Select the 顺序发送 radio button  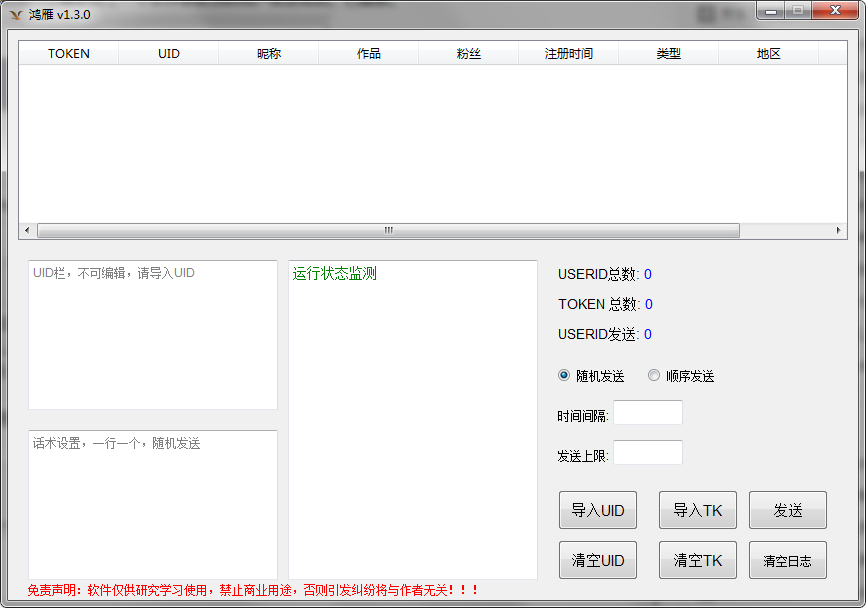pos(654,376)
